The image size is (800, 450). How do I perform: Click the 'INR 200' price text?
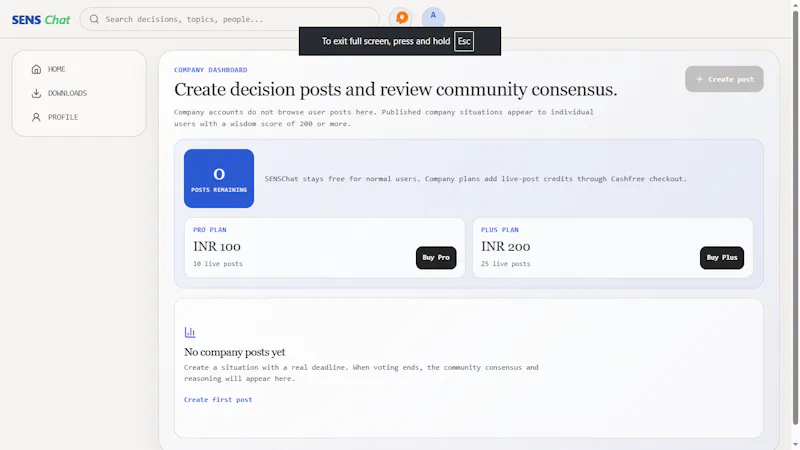[506, 246]
